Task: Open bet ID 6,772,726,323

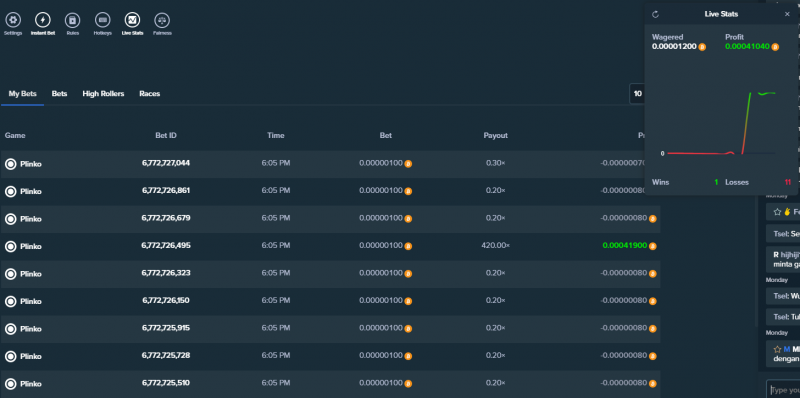Action: 166,273
